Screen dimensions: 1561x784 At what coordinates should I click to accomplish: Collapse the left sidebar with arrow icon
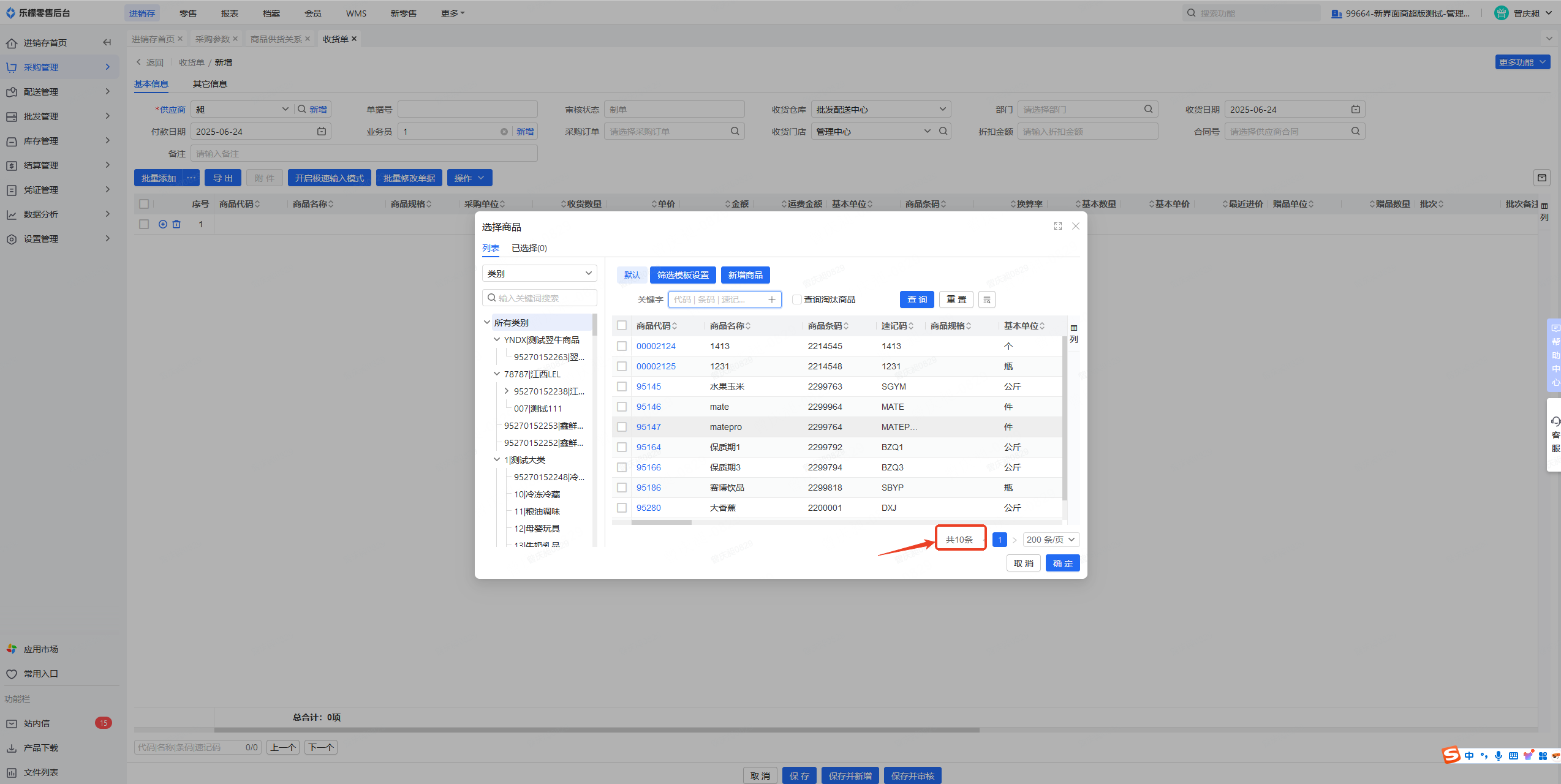click(107, 42)
